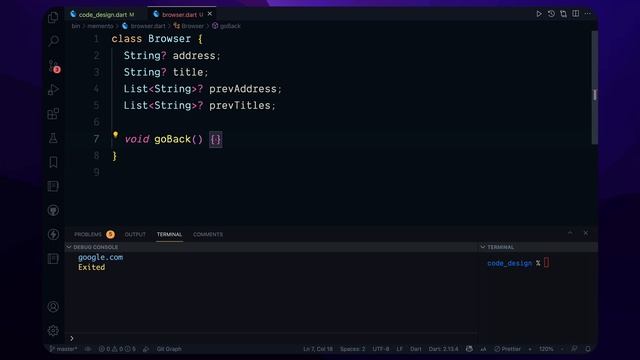This screenshot has width=640, height=360.
Task: Open errors and warnings count in status bar
Action: 117,349
